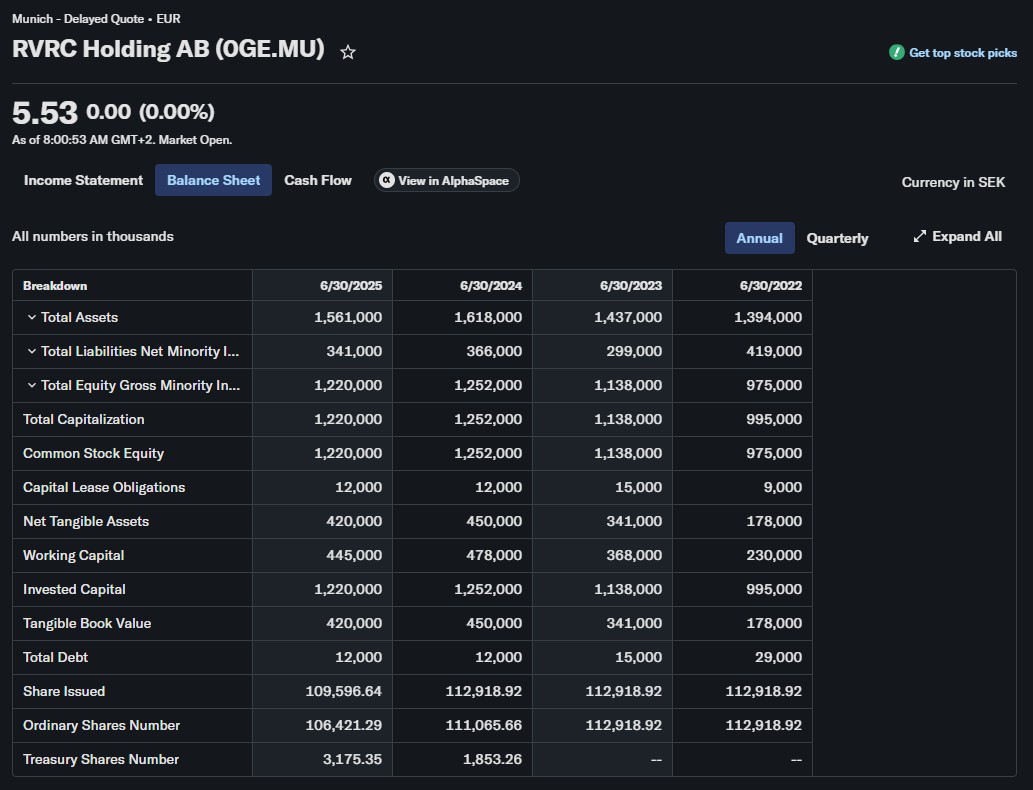Image resolution: width=1033 pixels, height=790 pixels.
Task: Click Ordinary Shares value 106,421.29
Action: click(343, 725)
